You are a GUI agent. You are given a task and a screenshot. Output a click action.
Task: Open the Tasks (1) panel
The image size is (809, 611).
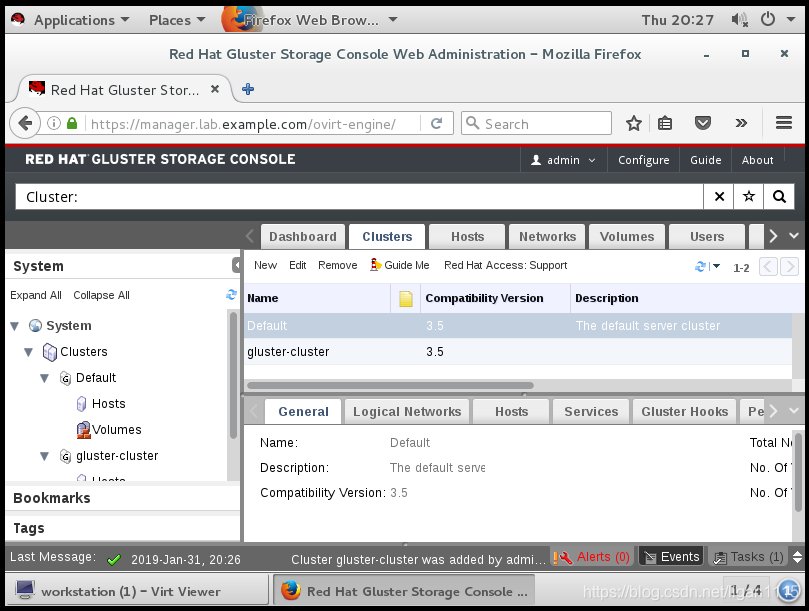748,557
